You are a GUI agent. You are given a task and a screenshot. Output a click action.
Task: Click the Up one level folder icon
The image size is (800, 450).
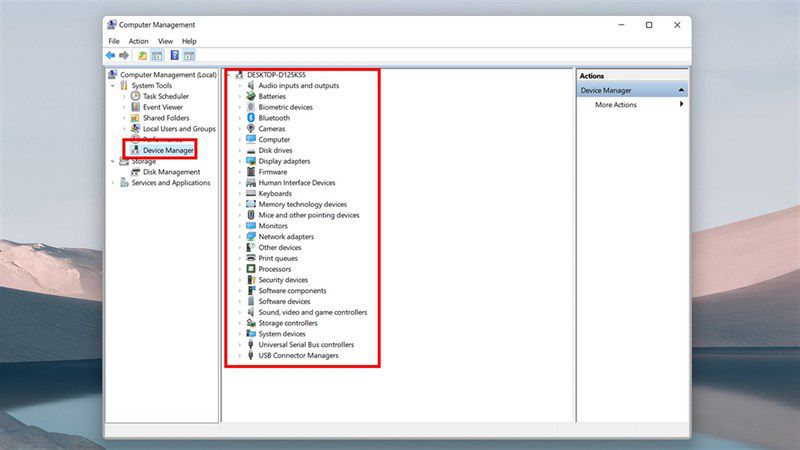pos(142,55)
